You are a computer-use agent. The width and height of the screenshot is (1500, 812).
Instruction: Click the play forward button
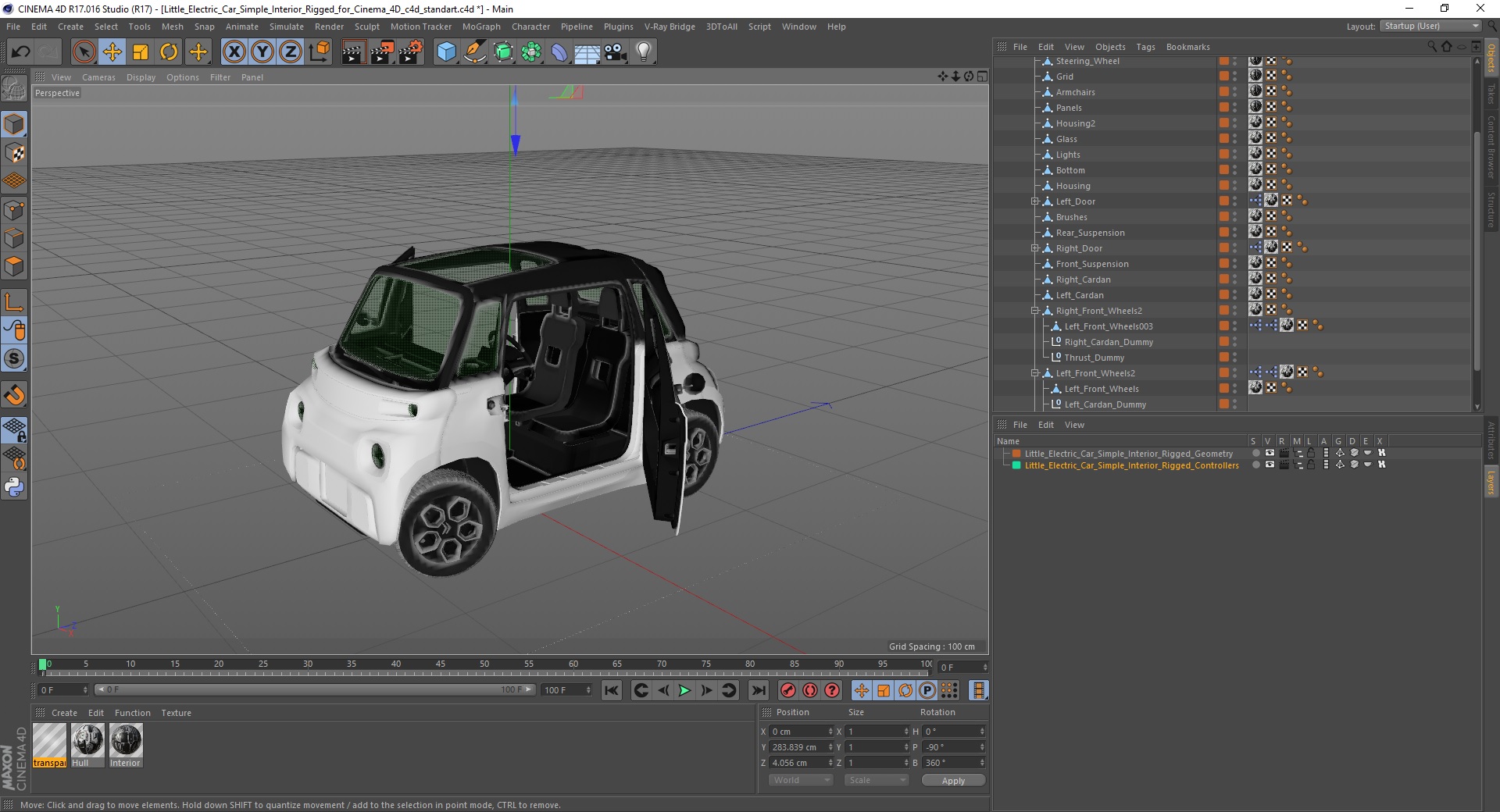684,690
